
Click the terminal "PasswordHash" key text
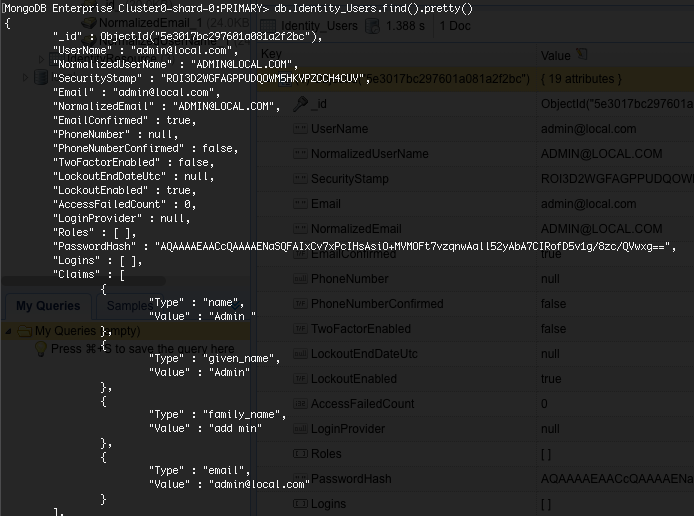pyautogui.click(x=95, y=246)
